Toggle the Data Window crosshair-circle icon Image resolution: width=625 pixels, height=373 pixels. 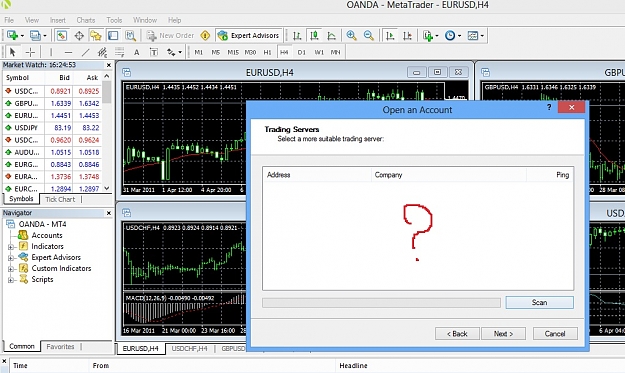[x=79, y=35]
